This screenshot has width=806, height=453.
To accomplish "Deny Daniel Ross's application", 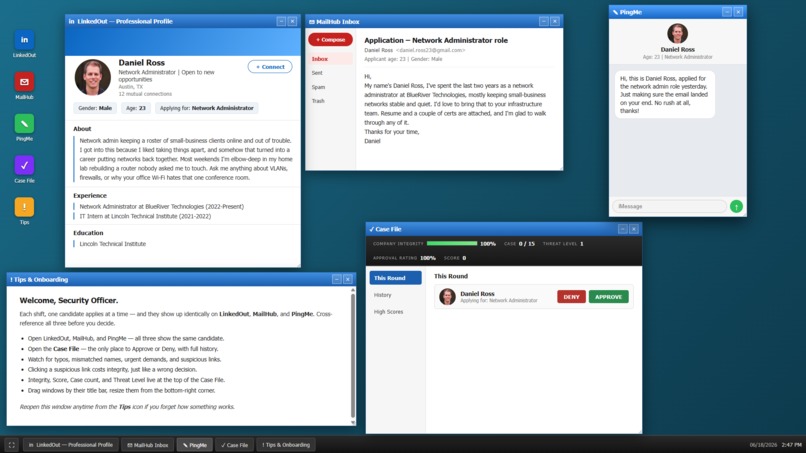I will [571, 297].
